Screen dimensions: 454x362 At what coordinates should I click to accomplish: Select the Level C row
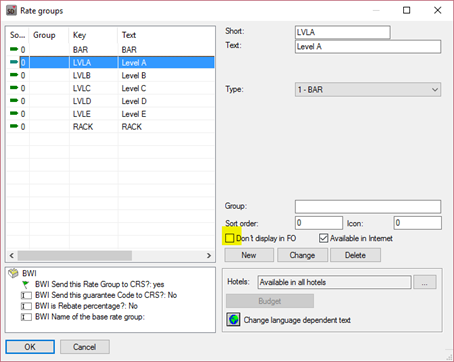point(111,88)
